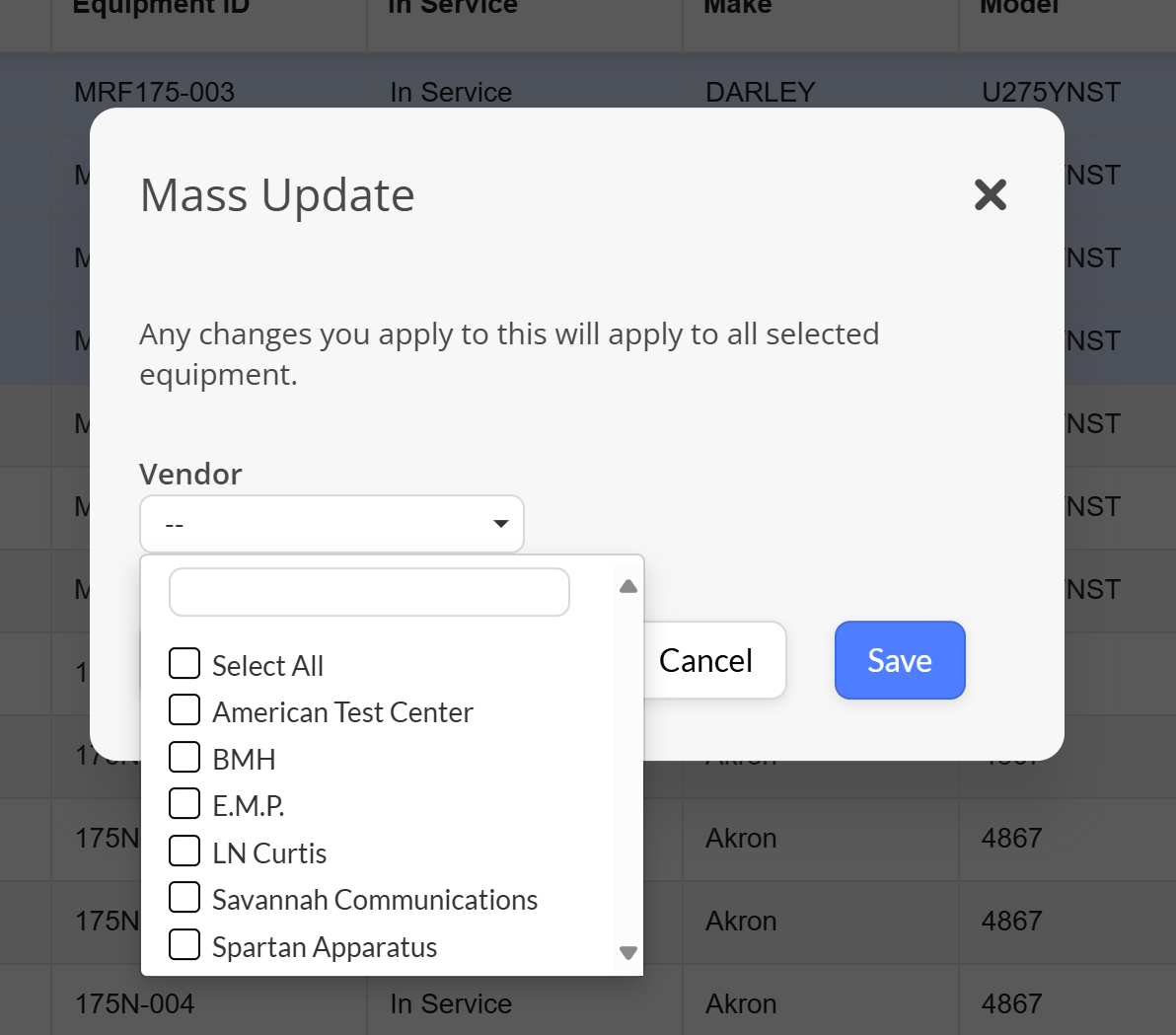Image resolution: width=1176 pixels, height=1035 pixels.
Task: Open the Vendor dropdown
Action: pos(331,524)
